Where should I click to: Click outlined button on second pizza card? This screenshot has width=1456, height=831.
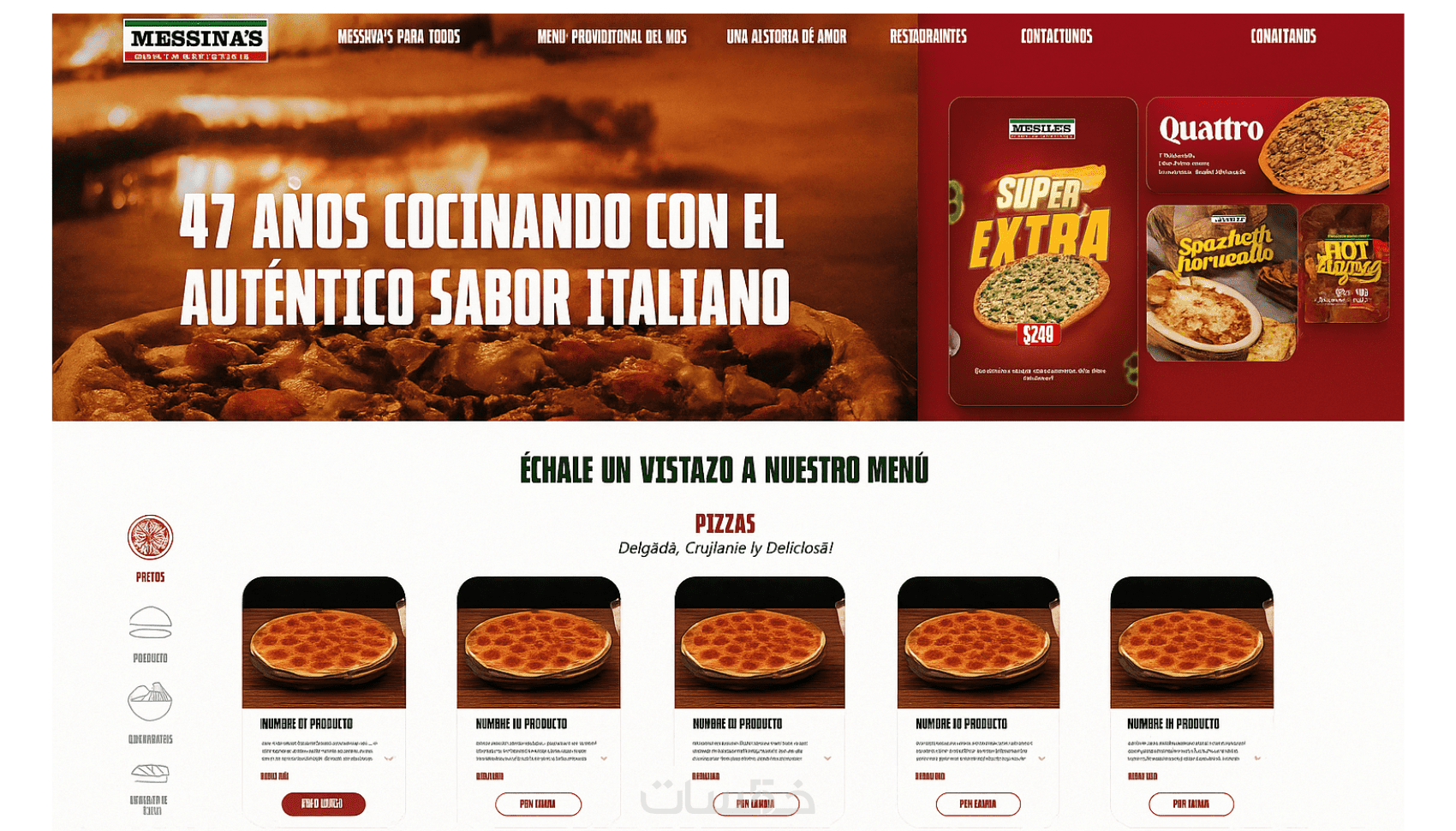click(538, 804)
